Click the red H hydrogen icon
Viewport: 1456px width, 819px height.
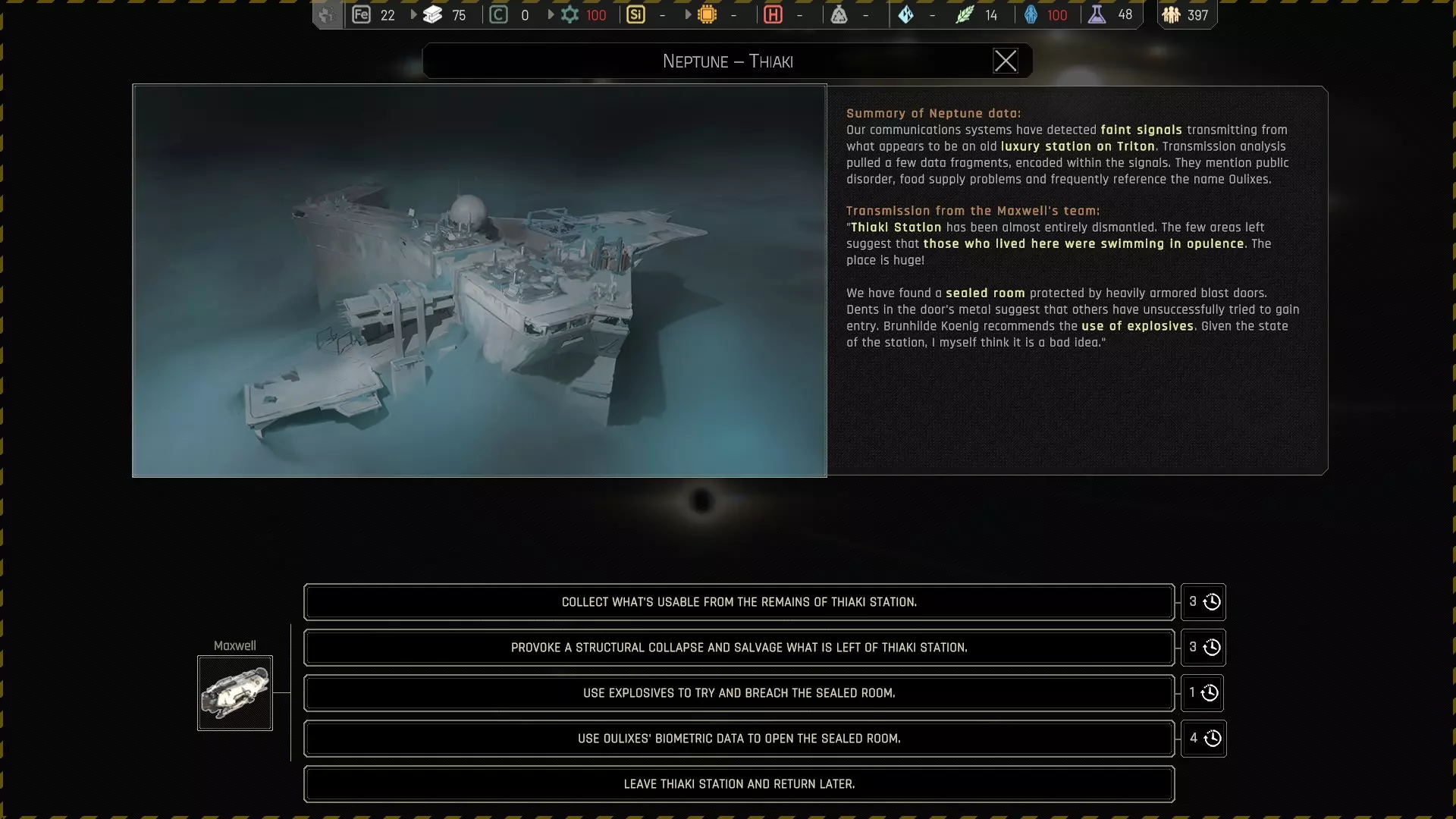coord(773,14)
